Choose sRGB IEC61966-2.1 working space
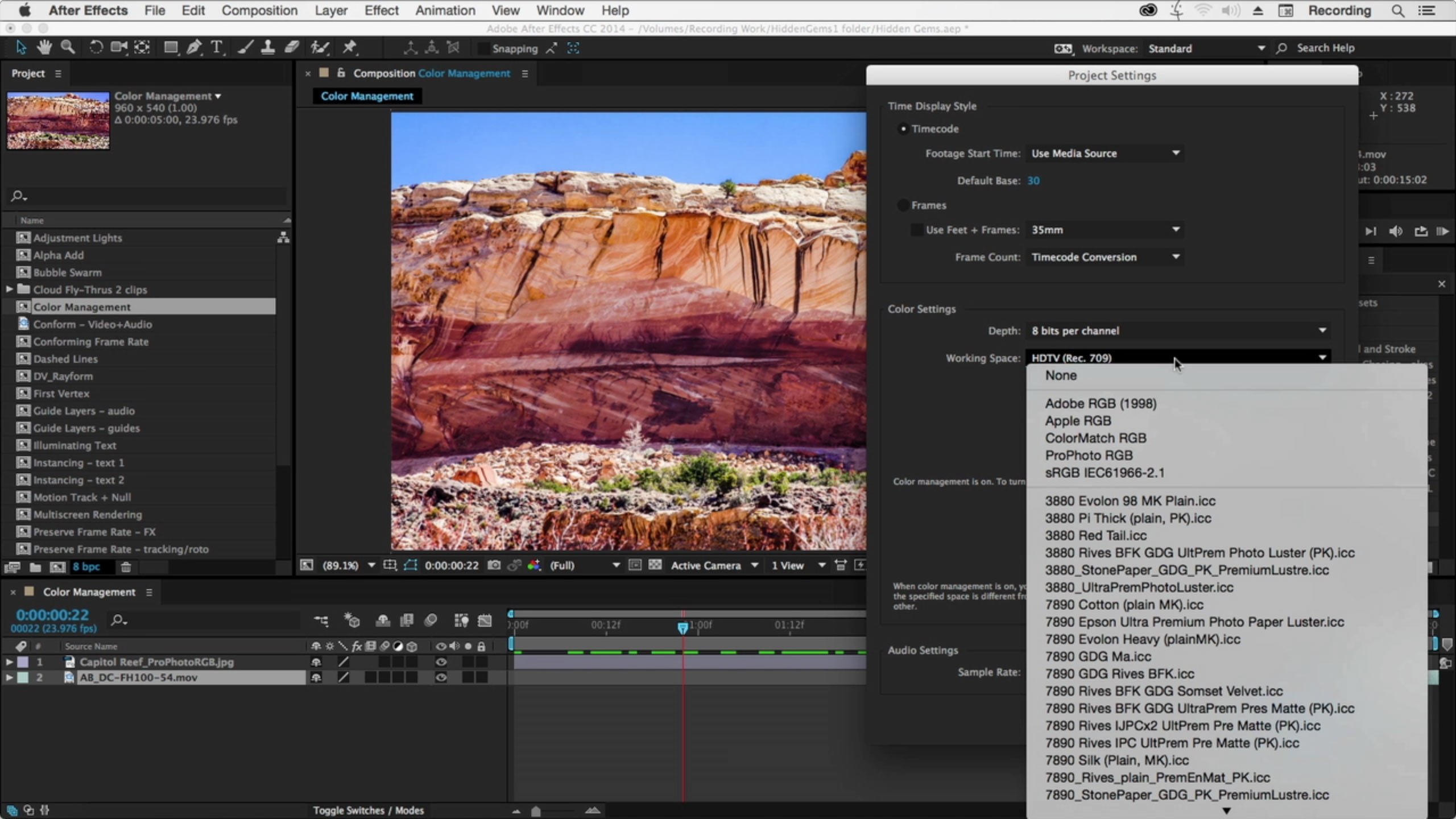Screen dimensions: 1456x819 coord(1105,473)
